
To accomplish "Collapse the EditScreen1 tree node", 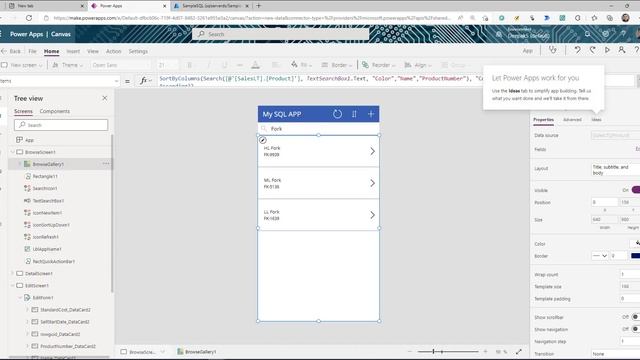I will [x=13, y=285].
